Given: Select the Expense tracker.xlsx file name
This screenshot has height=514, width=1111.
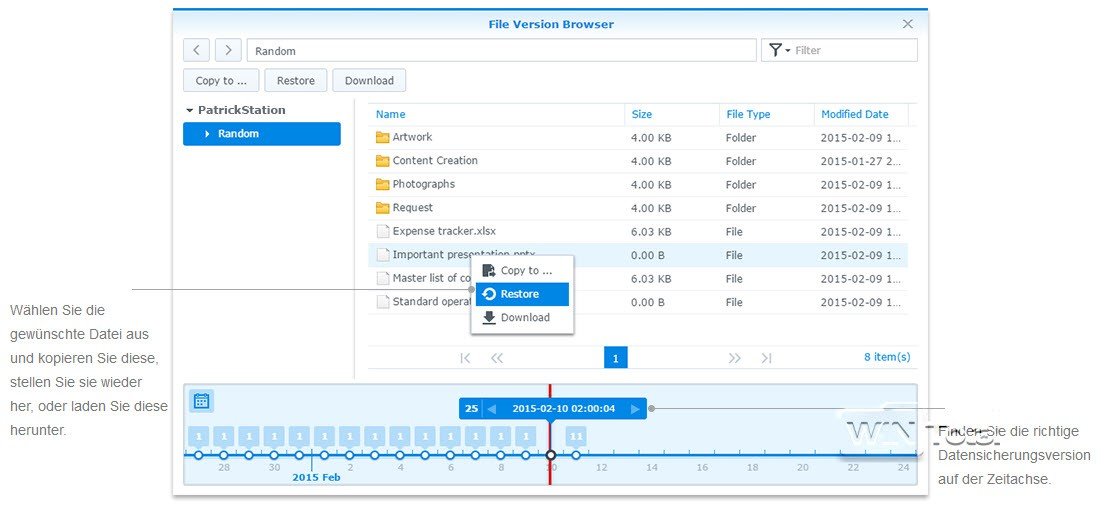Looking at the screenshot, I should [444, 231].
